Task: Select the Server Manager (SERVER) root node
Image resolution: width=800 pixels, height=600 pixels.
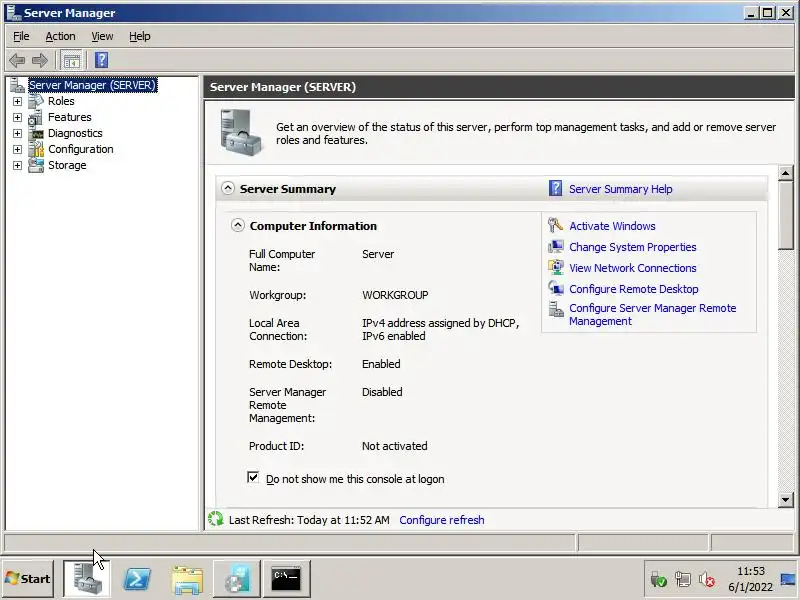Action: [92, 85]
